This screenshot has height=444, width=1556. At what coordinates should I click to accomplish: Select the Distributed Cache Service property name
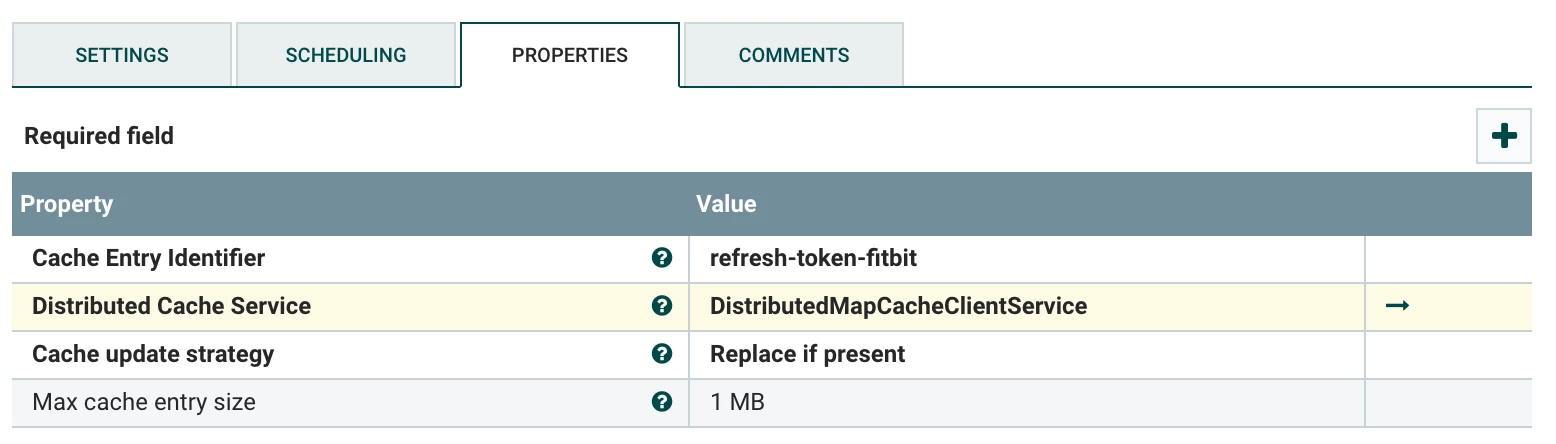[x=172, y=306]
